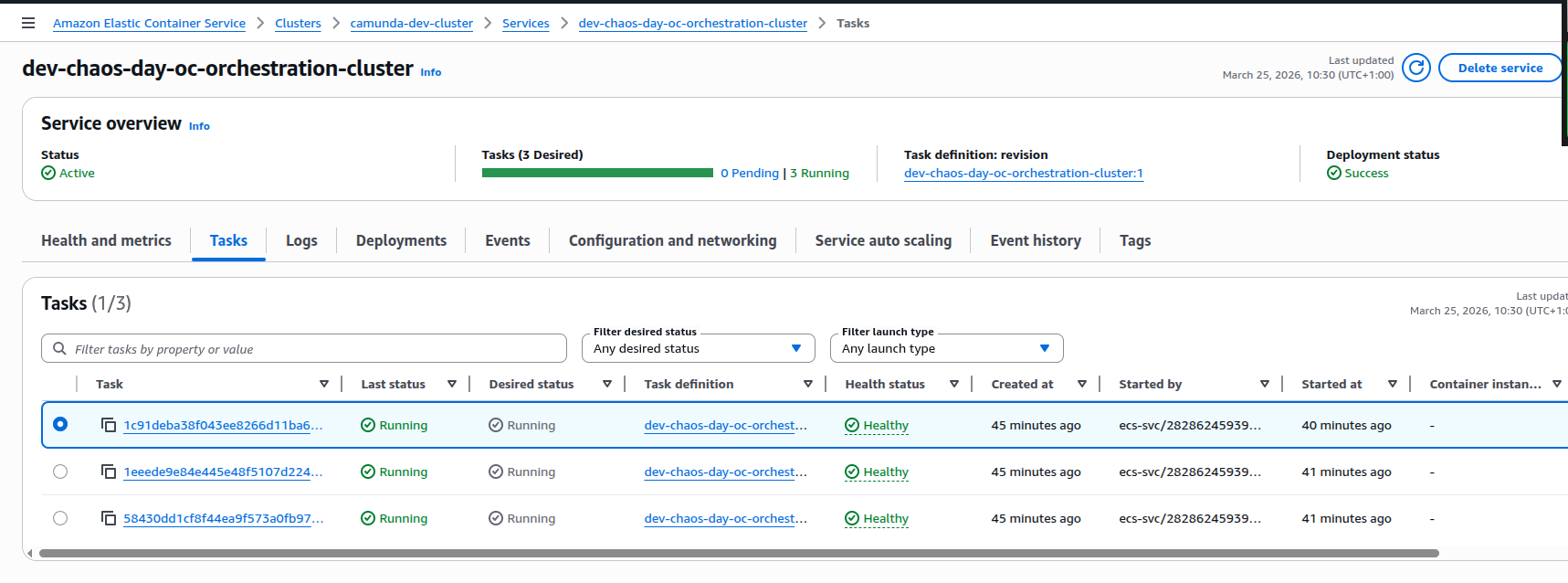Sort by Container instance column arrow
Viewport: 1568px width, 583px height.
tap(1557, 384)
